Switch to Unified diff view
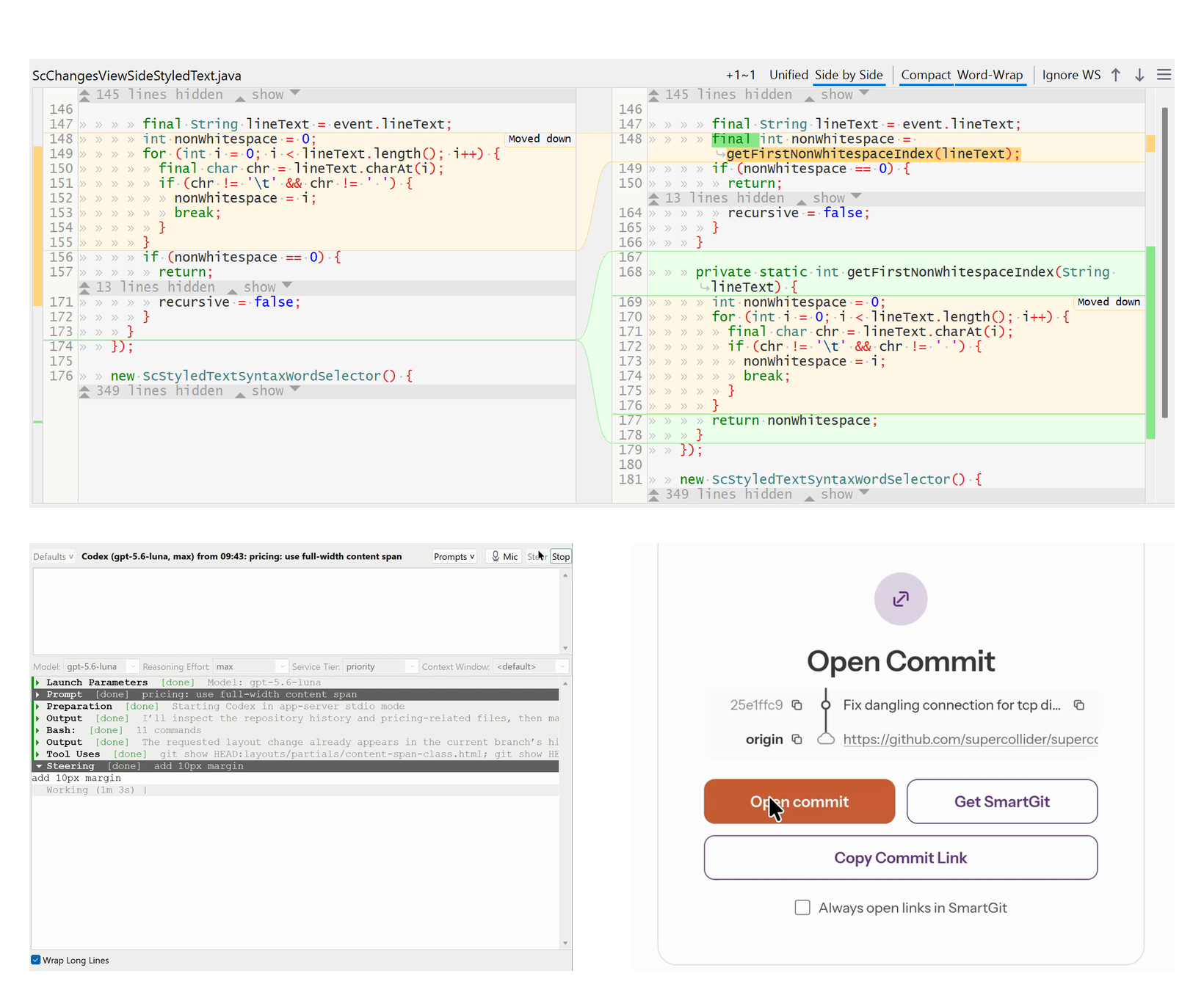 [x=788, y=75]
